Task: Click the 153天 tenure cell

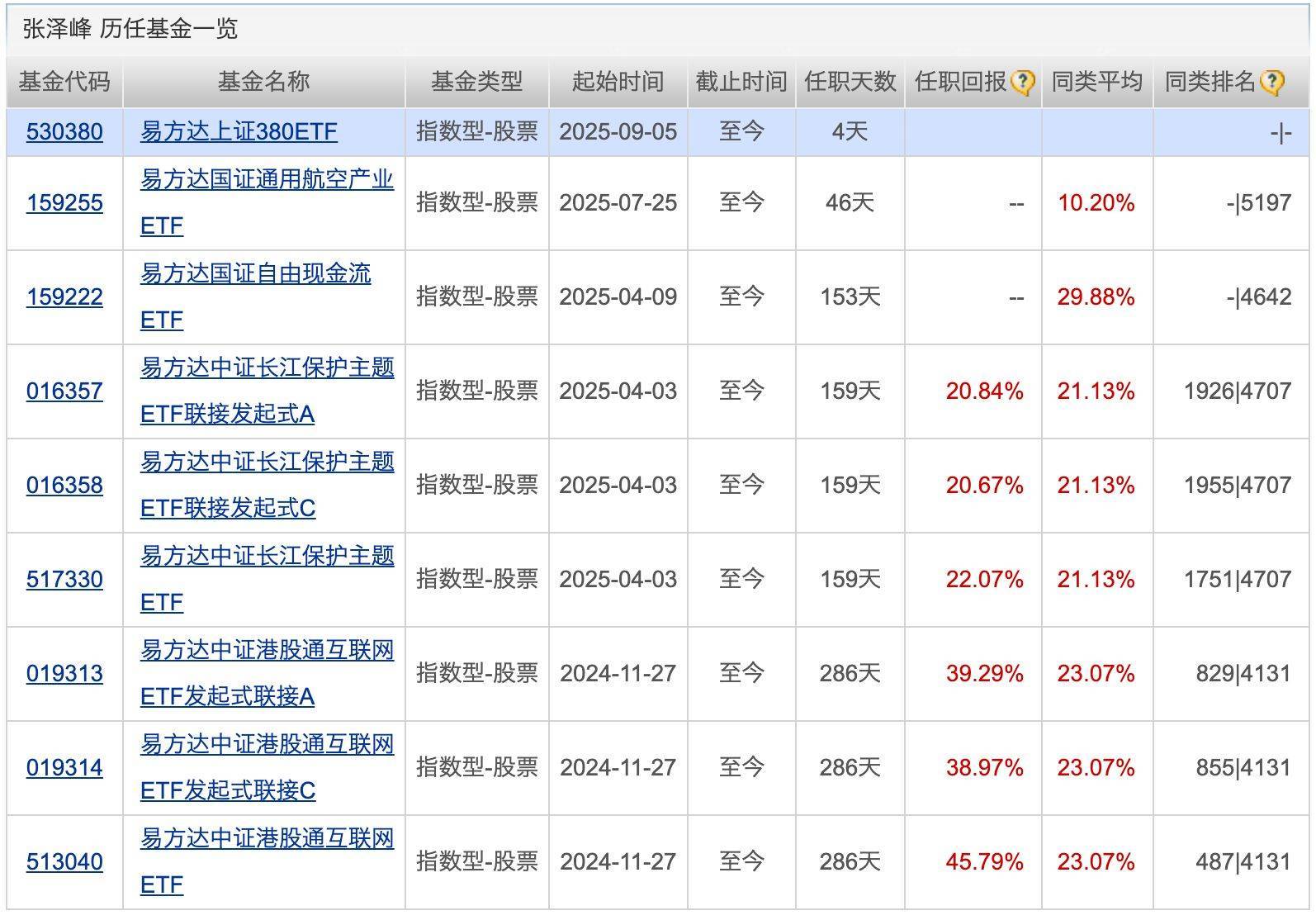Action: pos(850,296)
